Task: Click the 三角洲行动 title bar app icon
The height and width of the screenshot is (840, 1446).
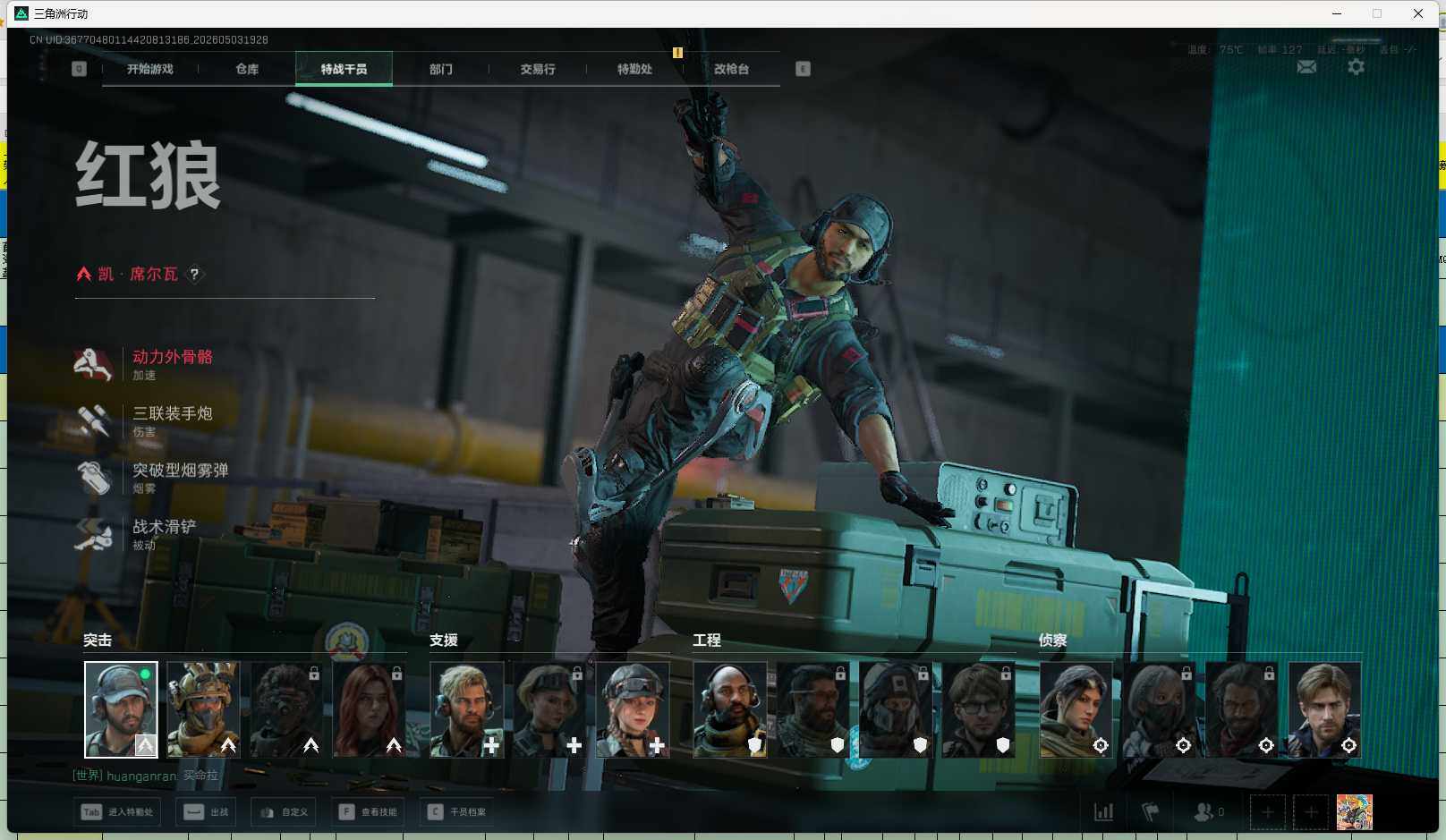Action: click(x=21, y=13)
